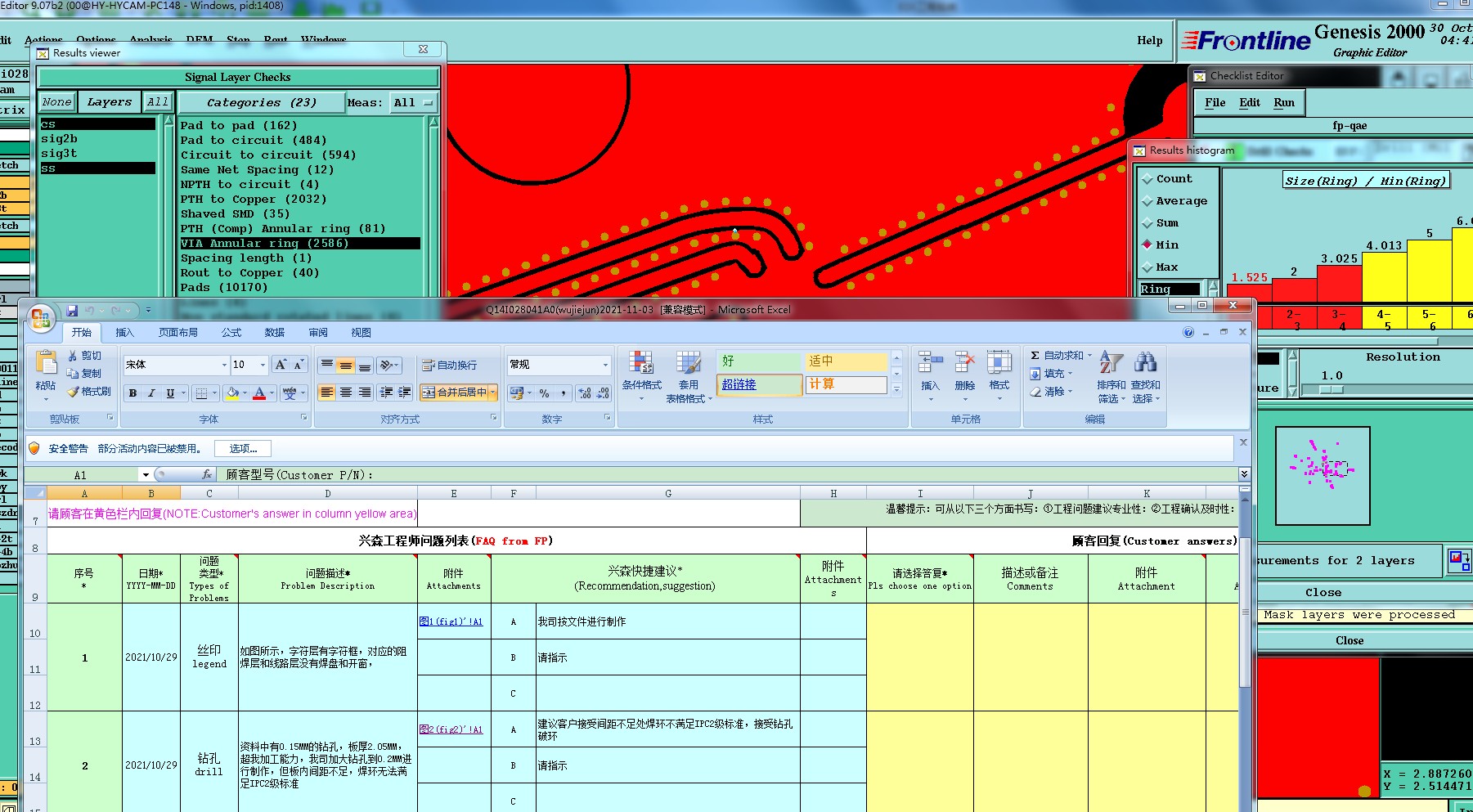Click Wrap Text (自动换行) button
Image resolution: width=1473 pixels, height=812 pixels.
[449, 365]
